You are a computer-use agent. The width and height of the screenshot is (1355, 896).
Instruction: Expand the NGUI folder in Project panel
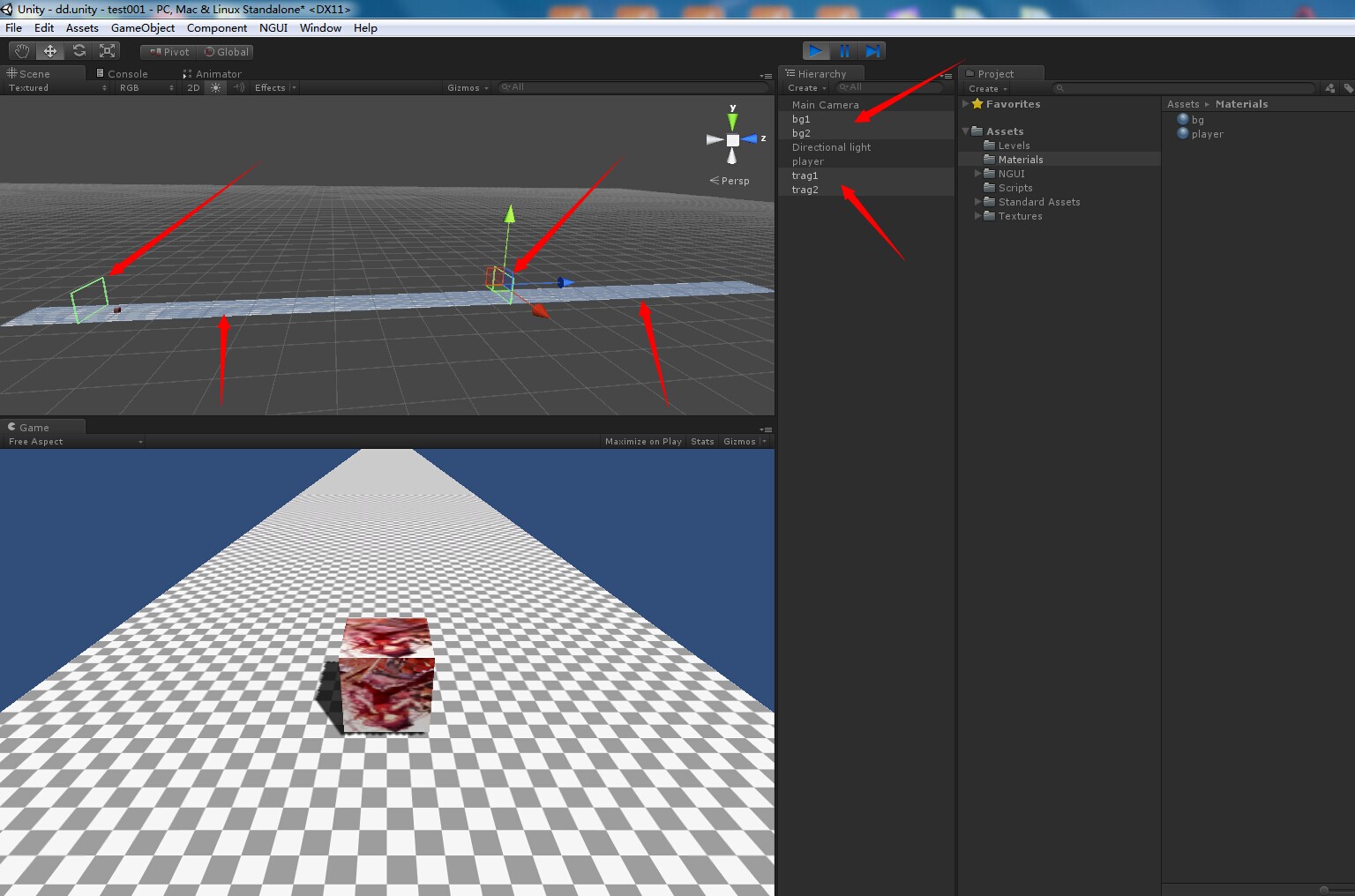click(977, 173)
